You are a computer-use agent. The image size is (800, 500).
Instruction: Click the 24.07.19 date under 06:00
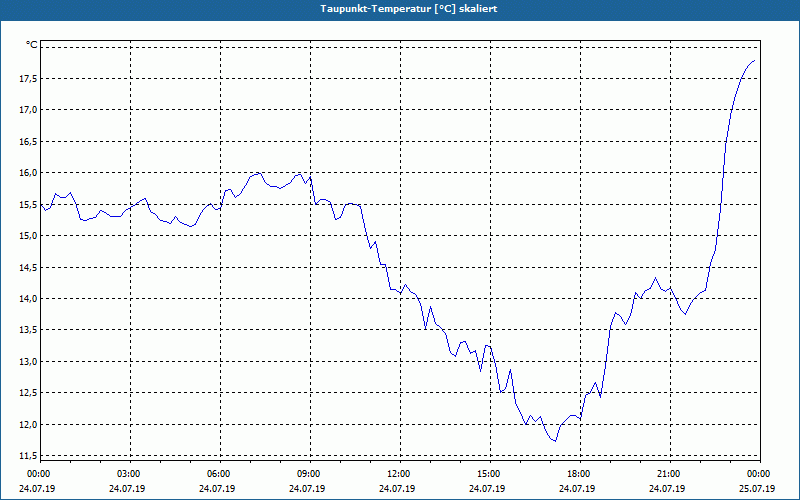click(x=218, y=488)
